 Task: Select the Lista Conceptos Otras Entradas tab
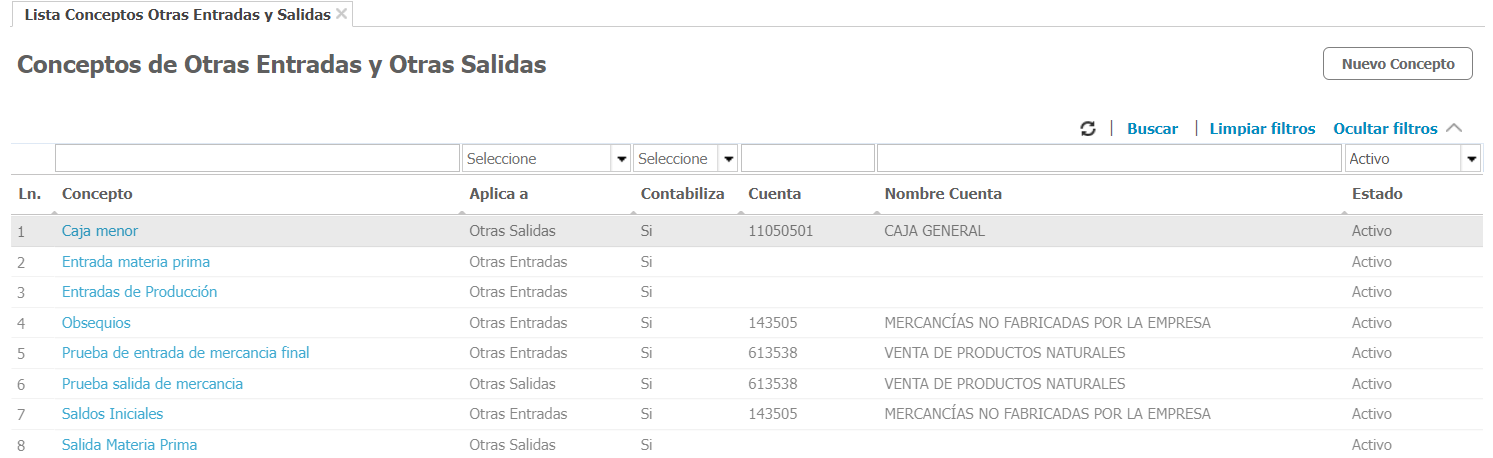(x=177, y=15)
